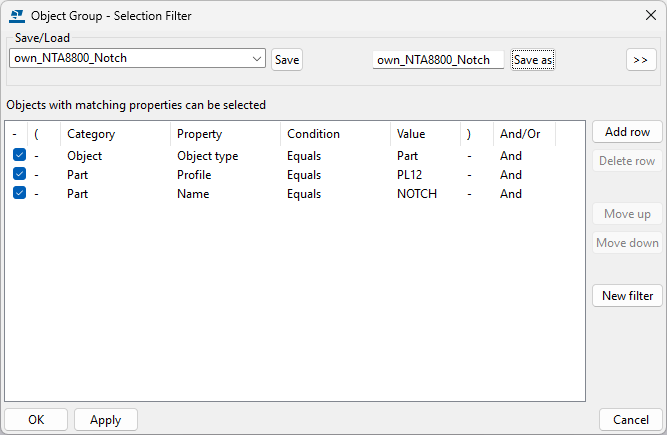
Task: Close the Selection Filter dialog window
Action: click(x=651, y=15)
